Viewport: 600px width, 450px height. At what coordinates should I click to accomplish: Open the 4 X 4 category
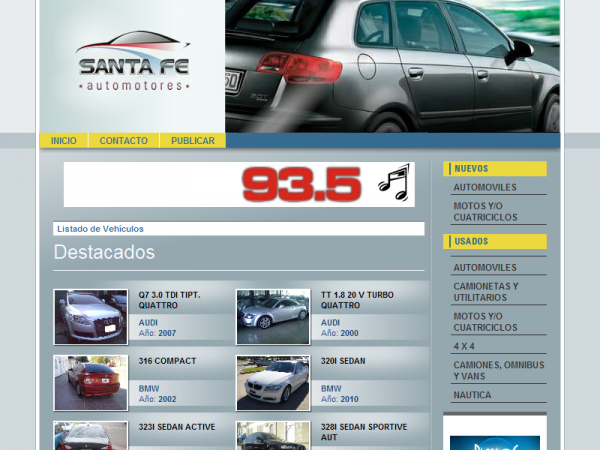point(464,346)
